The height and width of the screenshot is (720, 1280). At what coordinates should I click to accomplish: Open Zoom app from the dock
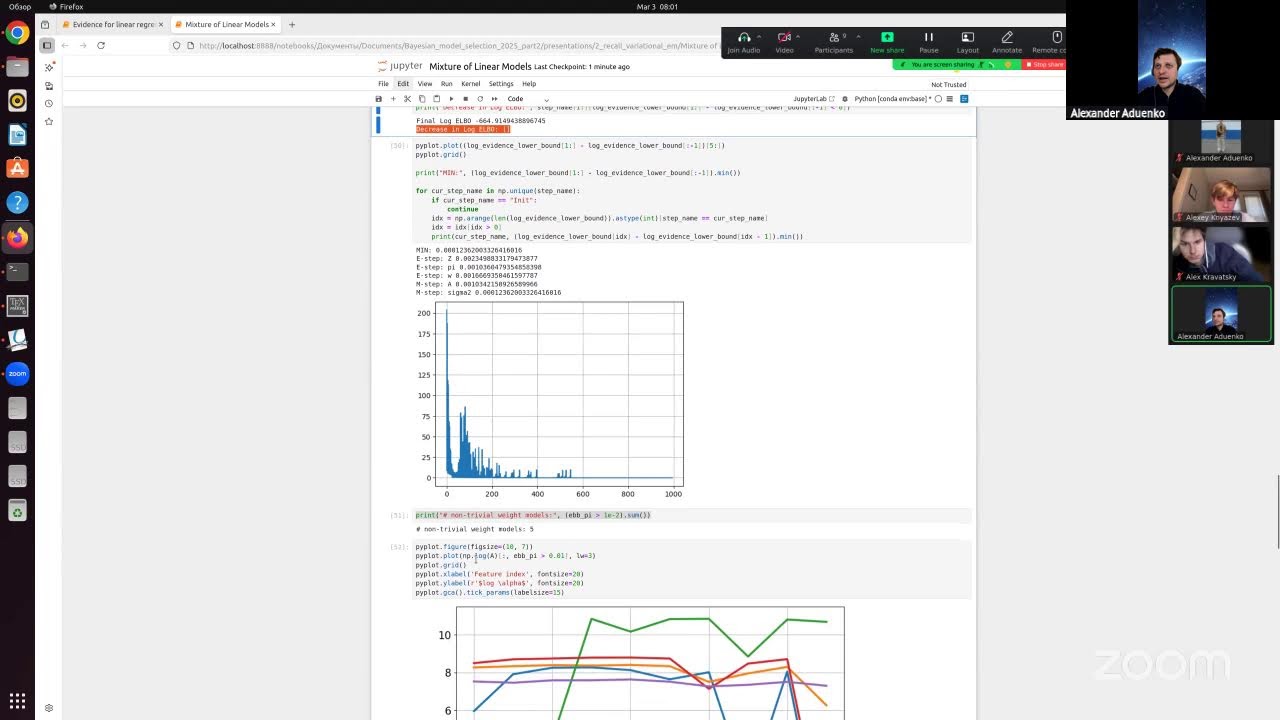point(17,374)
